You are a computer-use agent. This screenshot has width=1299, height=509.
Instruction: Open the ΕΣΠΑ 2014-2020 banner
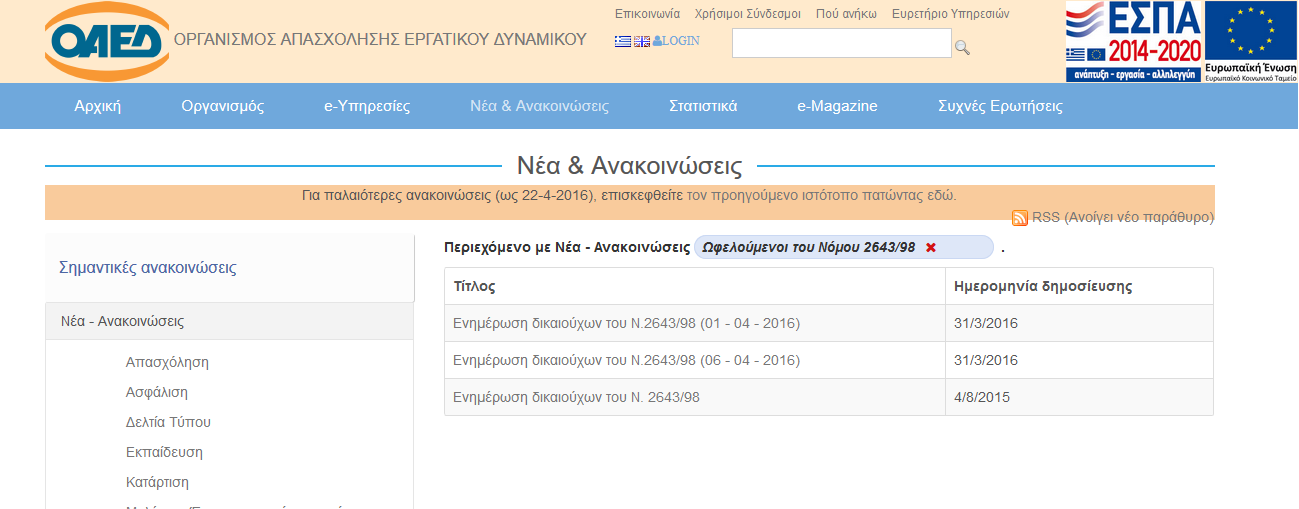[x=1133, y=41]
